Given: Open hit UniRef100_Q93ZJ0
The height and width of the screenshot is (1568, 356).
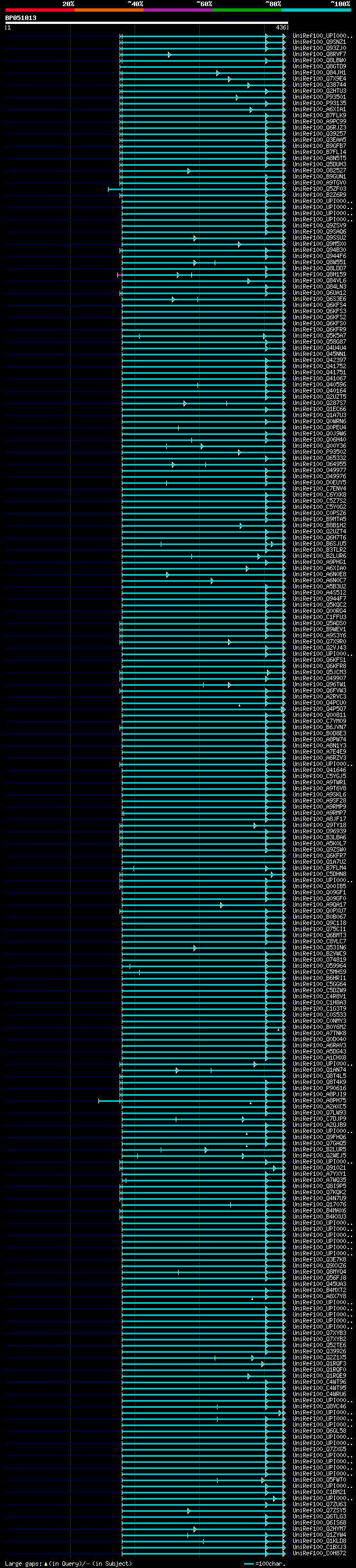Looking at the screenshot, I should coord(319,48).
